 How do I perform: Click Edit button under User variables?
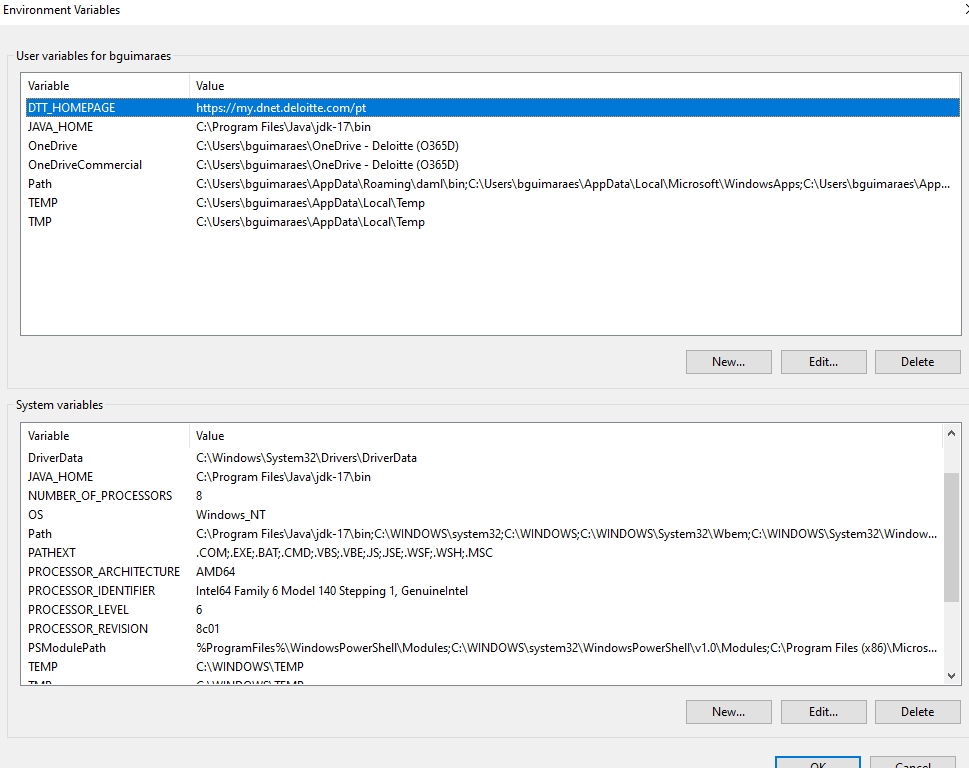coord(823,362)
